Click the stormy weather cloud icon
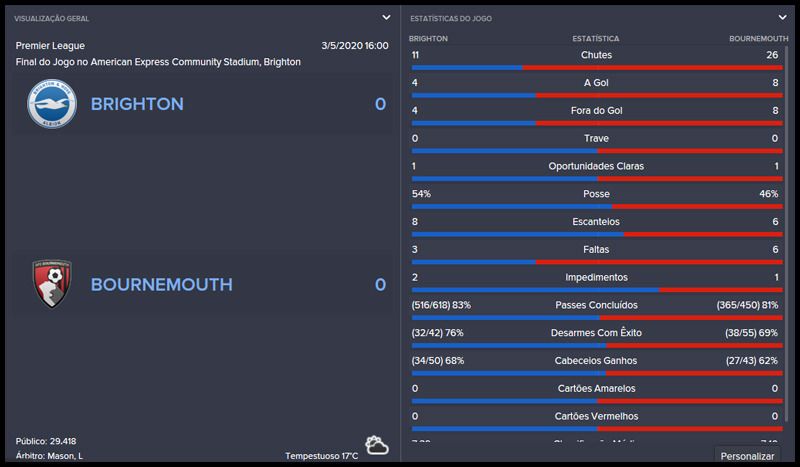Image resolution: width=800 pixels, height=467 pixels. pos(377,446)
